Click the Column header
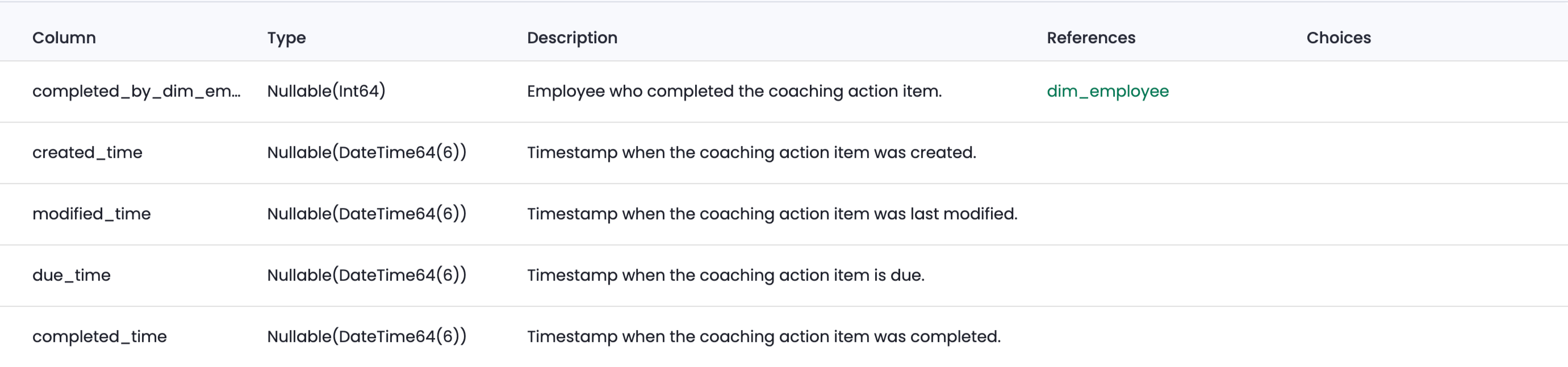The width and height of the screenshot is (1568, 367). [64, 37]
